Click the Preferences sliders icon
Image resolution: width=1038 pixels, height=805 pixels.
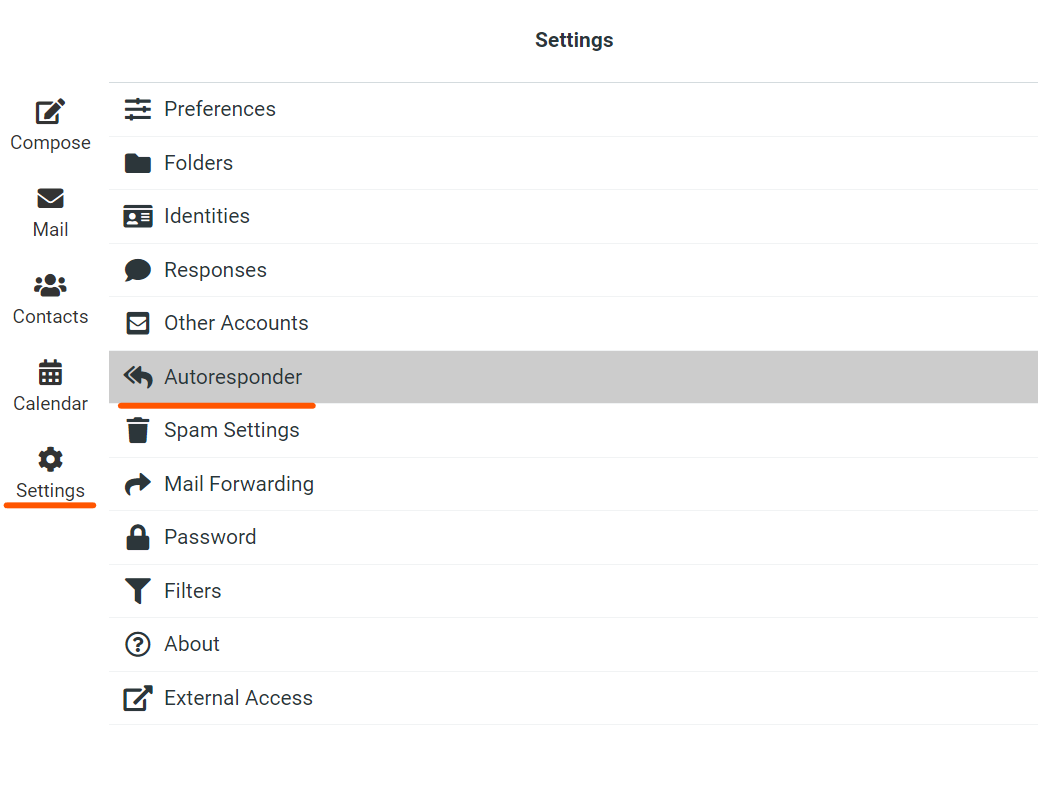[138, 109]
